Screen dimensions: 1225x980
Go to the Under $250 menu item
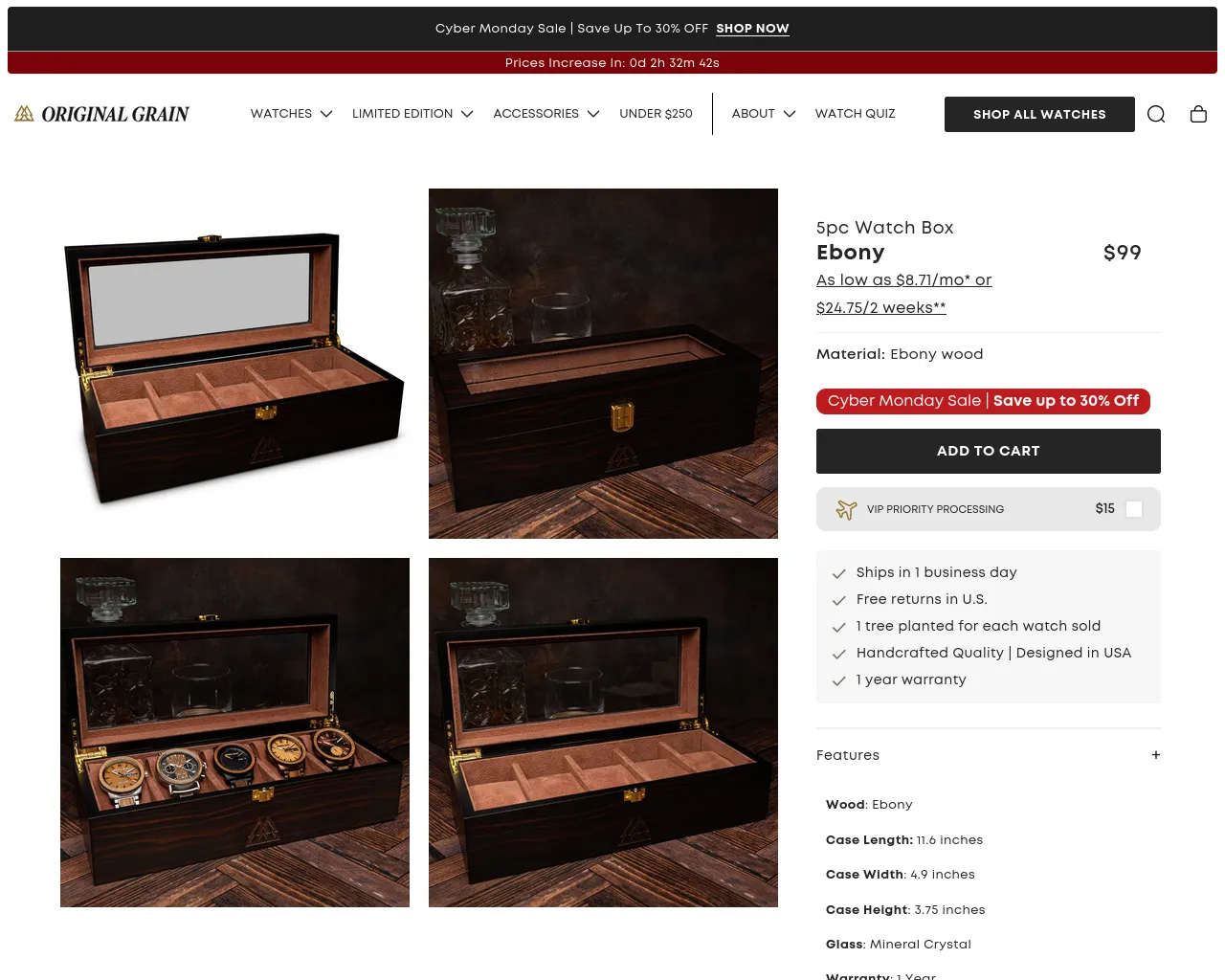[x=656, y=114]
